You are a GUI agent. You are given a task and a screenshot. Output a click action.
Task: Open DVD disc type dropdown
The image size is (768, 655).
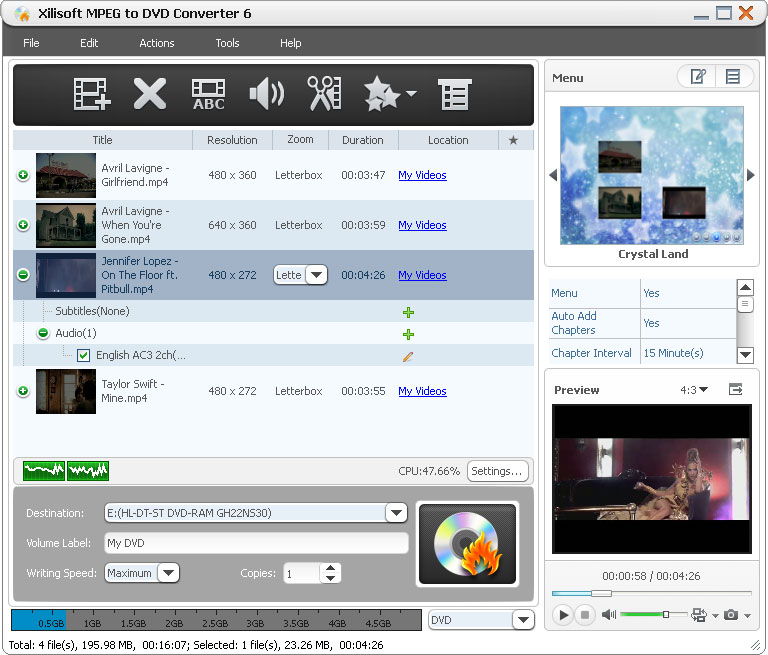point(523,620)
